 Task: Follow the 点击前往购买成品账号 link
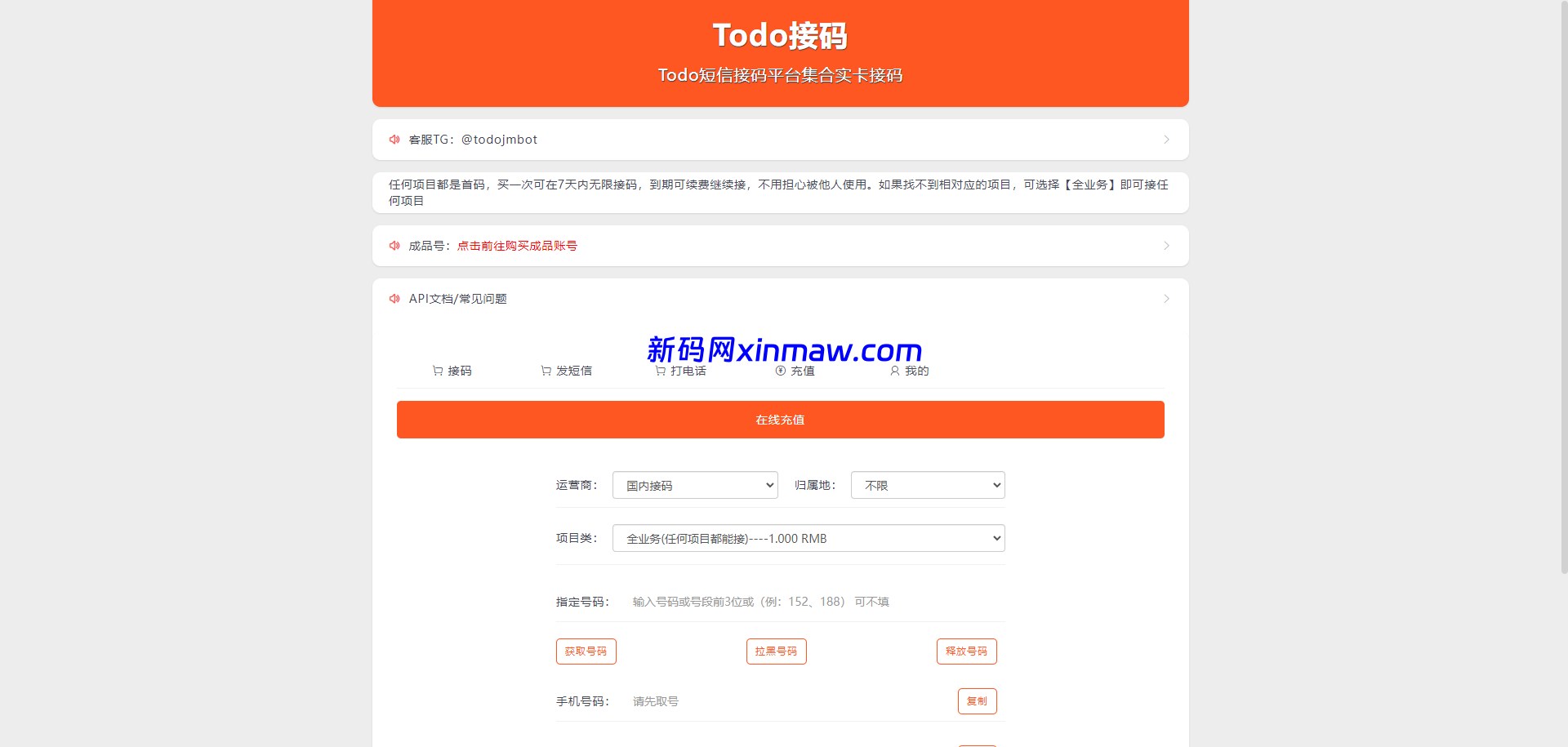point(517,246)
